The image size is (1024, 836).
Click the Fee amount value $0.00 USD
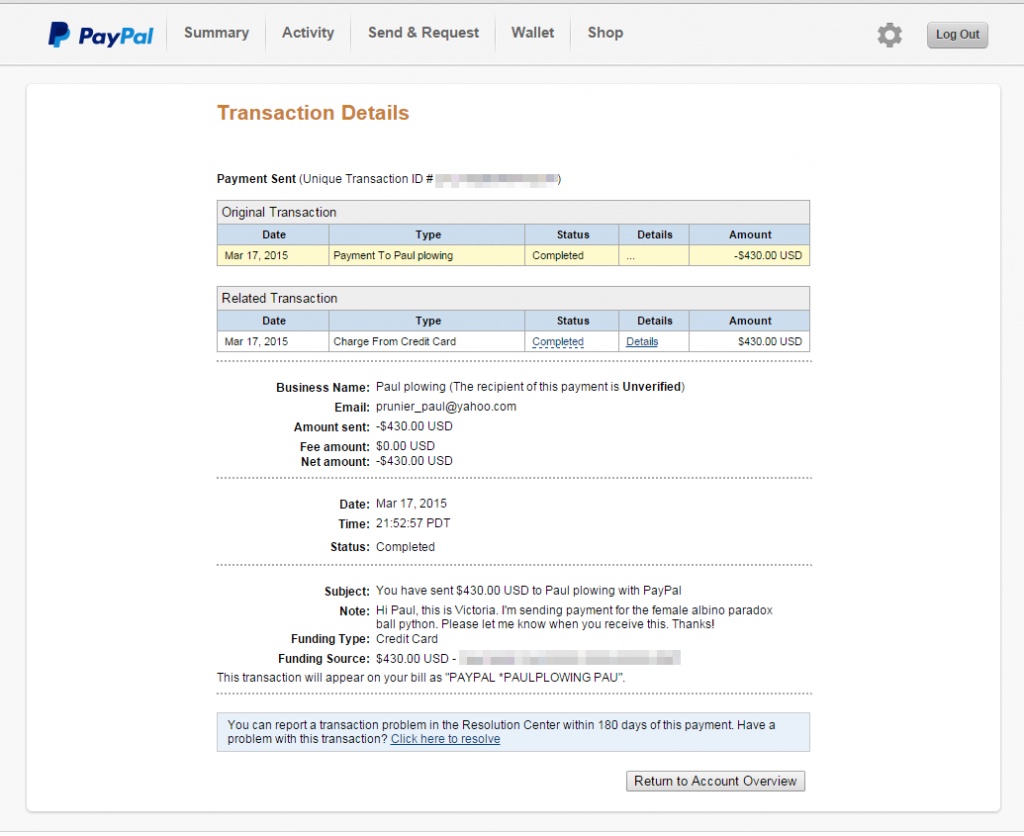405,445
